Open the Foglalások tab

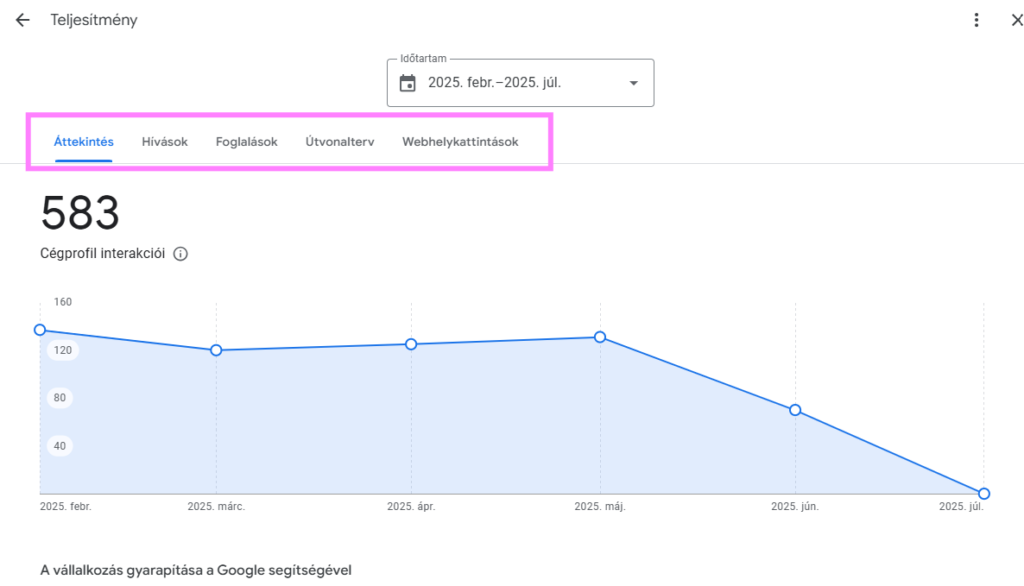coord(246,142)
